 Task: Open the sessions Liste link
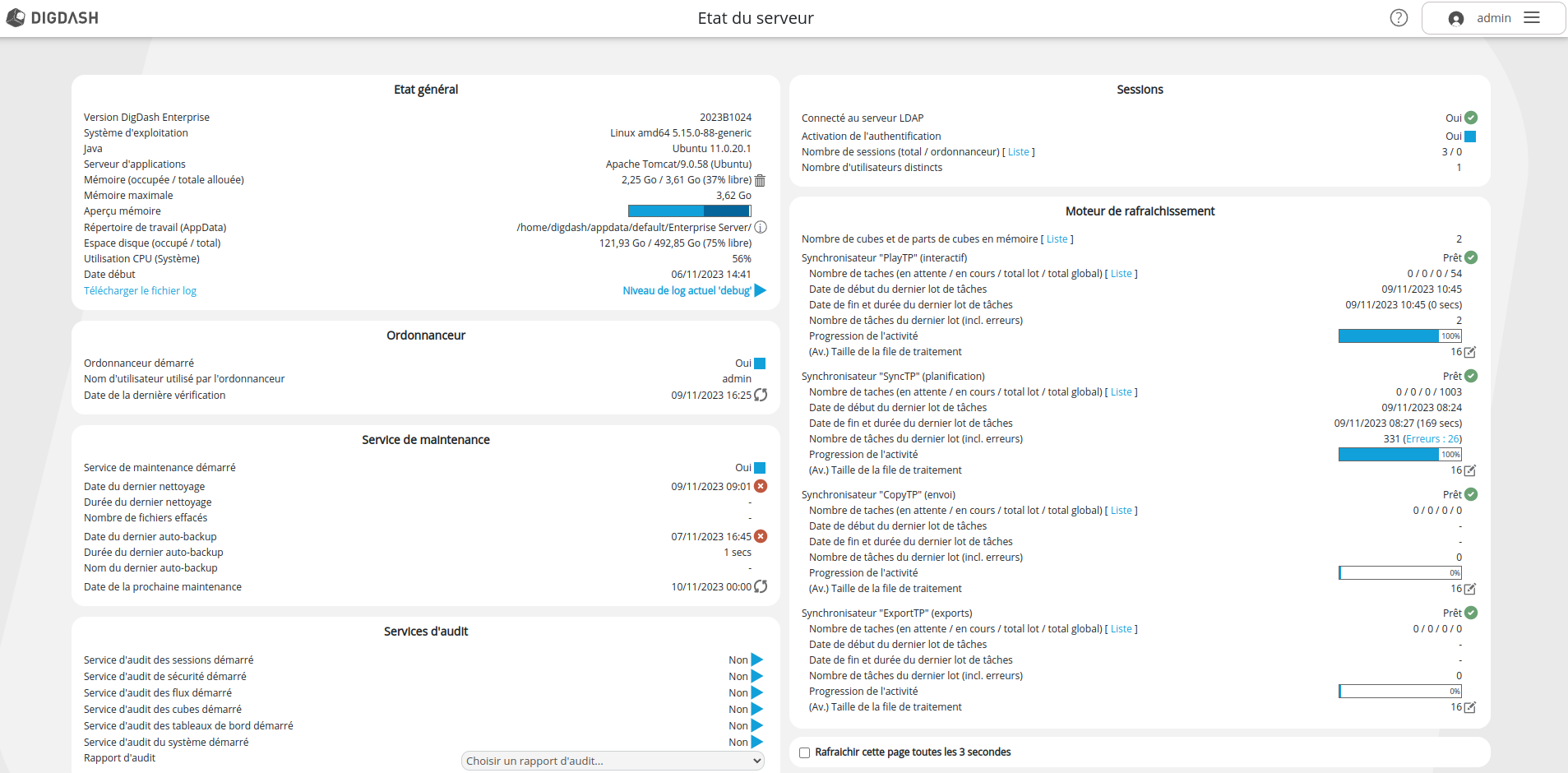point(1018,152)
